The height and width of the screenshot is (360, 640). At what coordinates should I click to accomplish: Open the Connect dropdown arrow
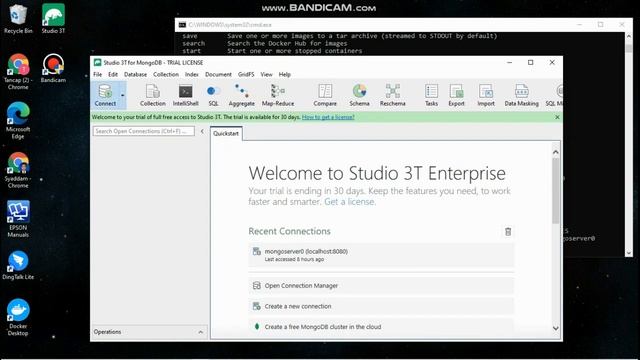coord(122,96)
